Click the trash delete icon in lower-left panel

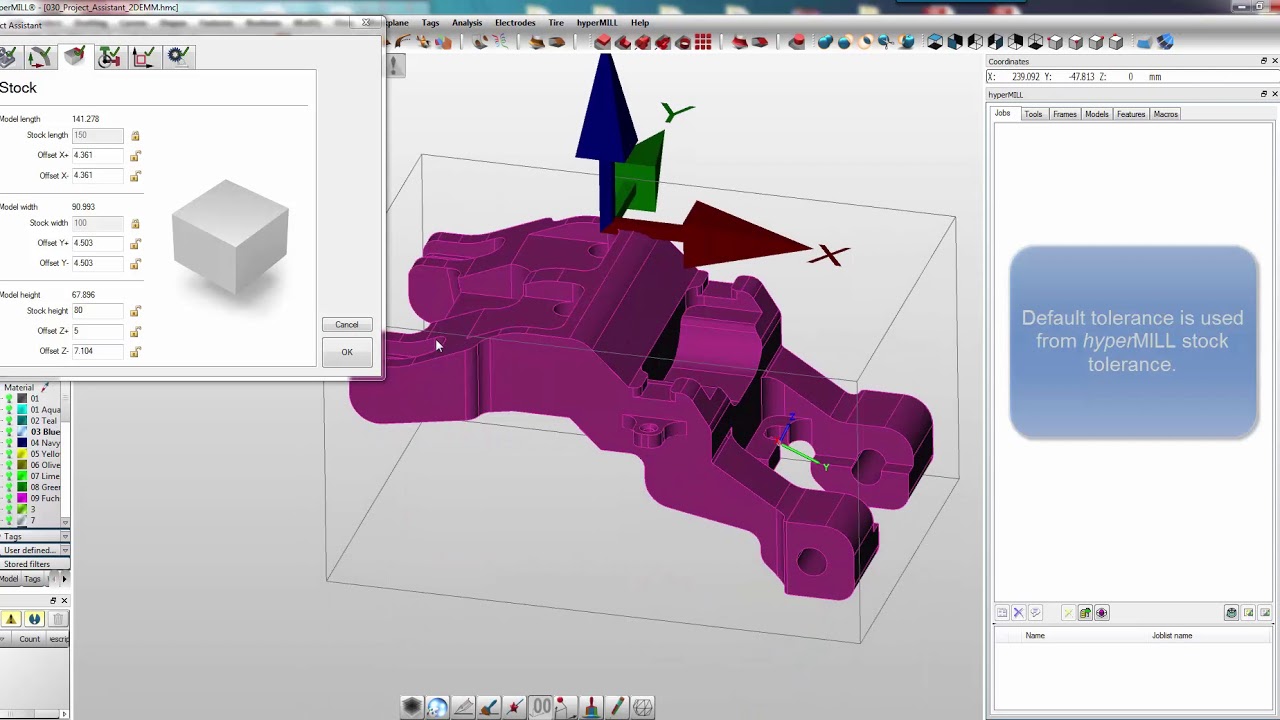(x=58, y=619)
